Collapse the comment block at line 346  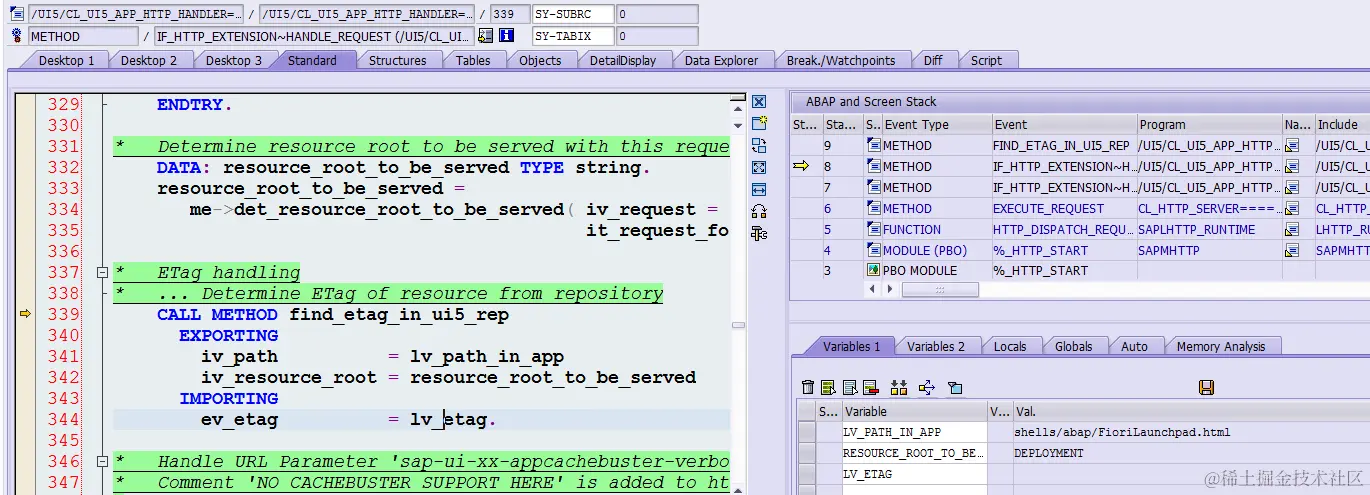pyautogui.click(x=101, y=461)
